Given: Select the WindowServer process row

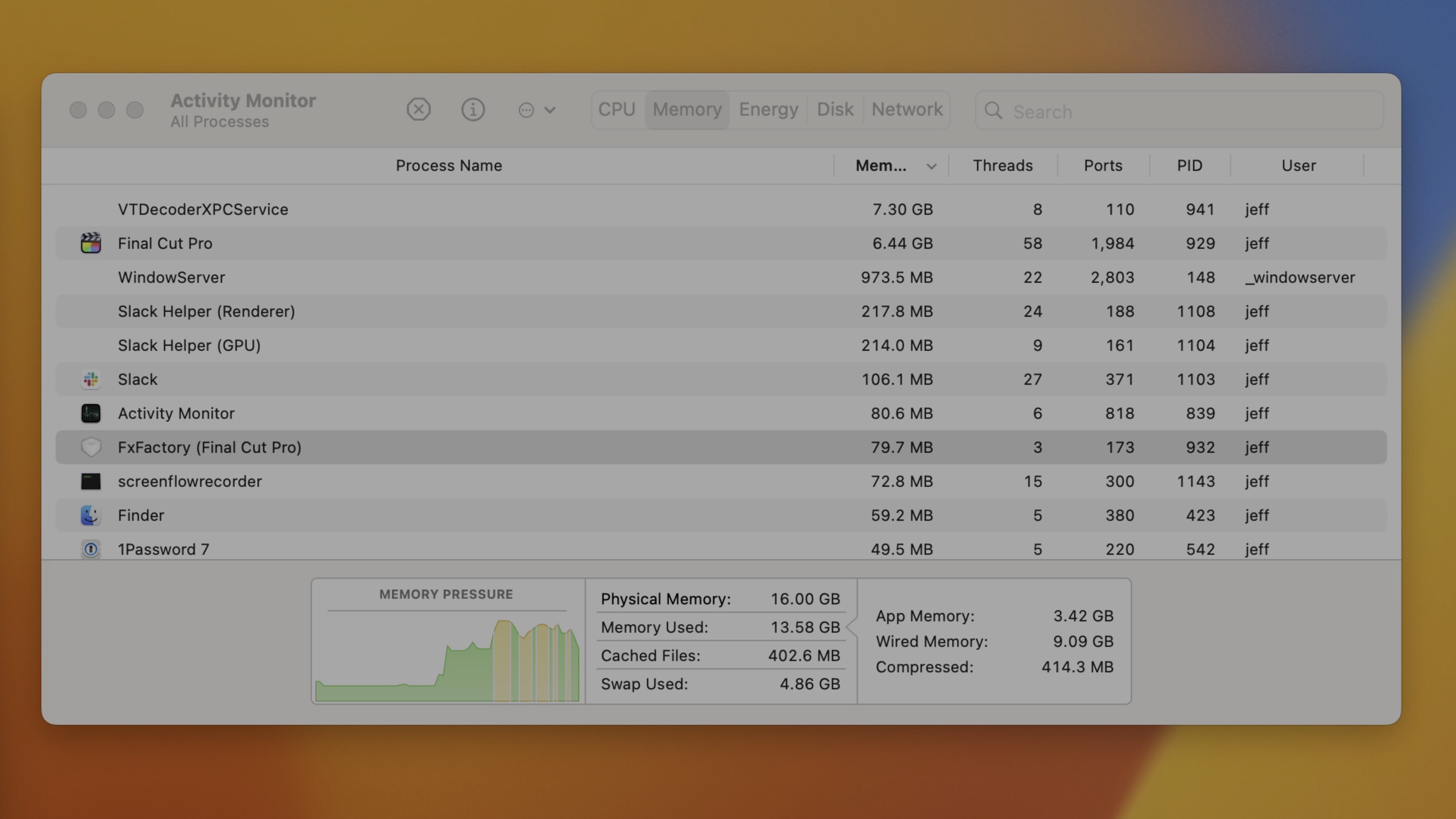Looking at the screenshot, I should tap(565, 277).
